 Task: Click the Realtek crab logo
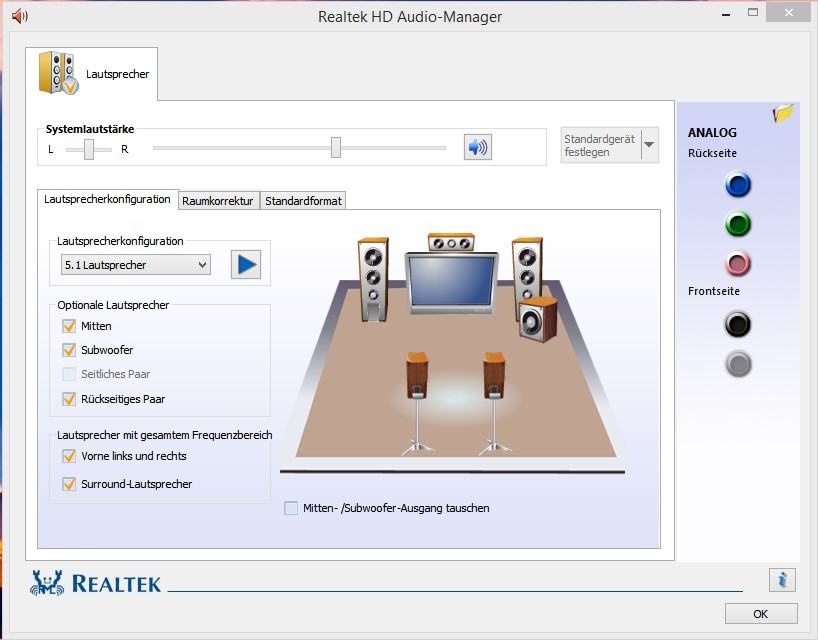tap(47, 583)
